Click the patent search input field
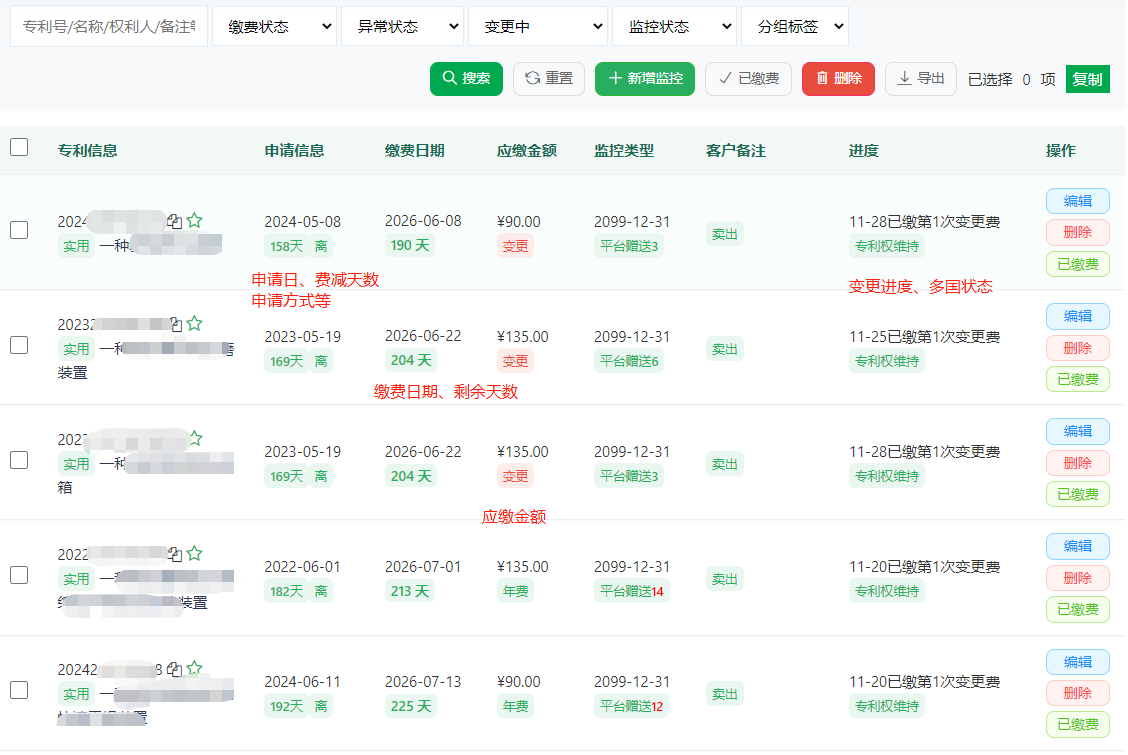The height and width of the screenshot is (755, 1128). (108, 26)
